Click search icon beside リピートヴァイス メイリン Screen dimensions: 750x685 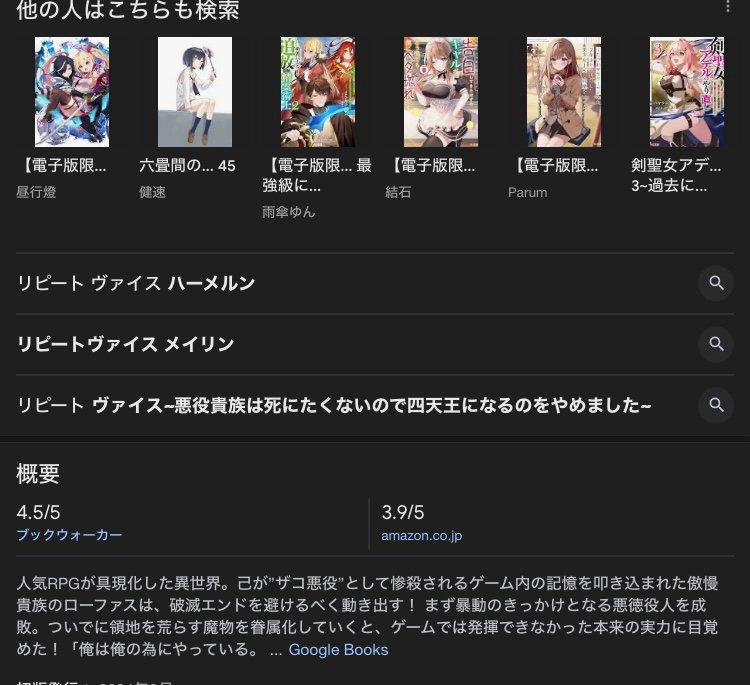716,344
